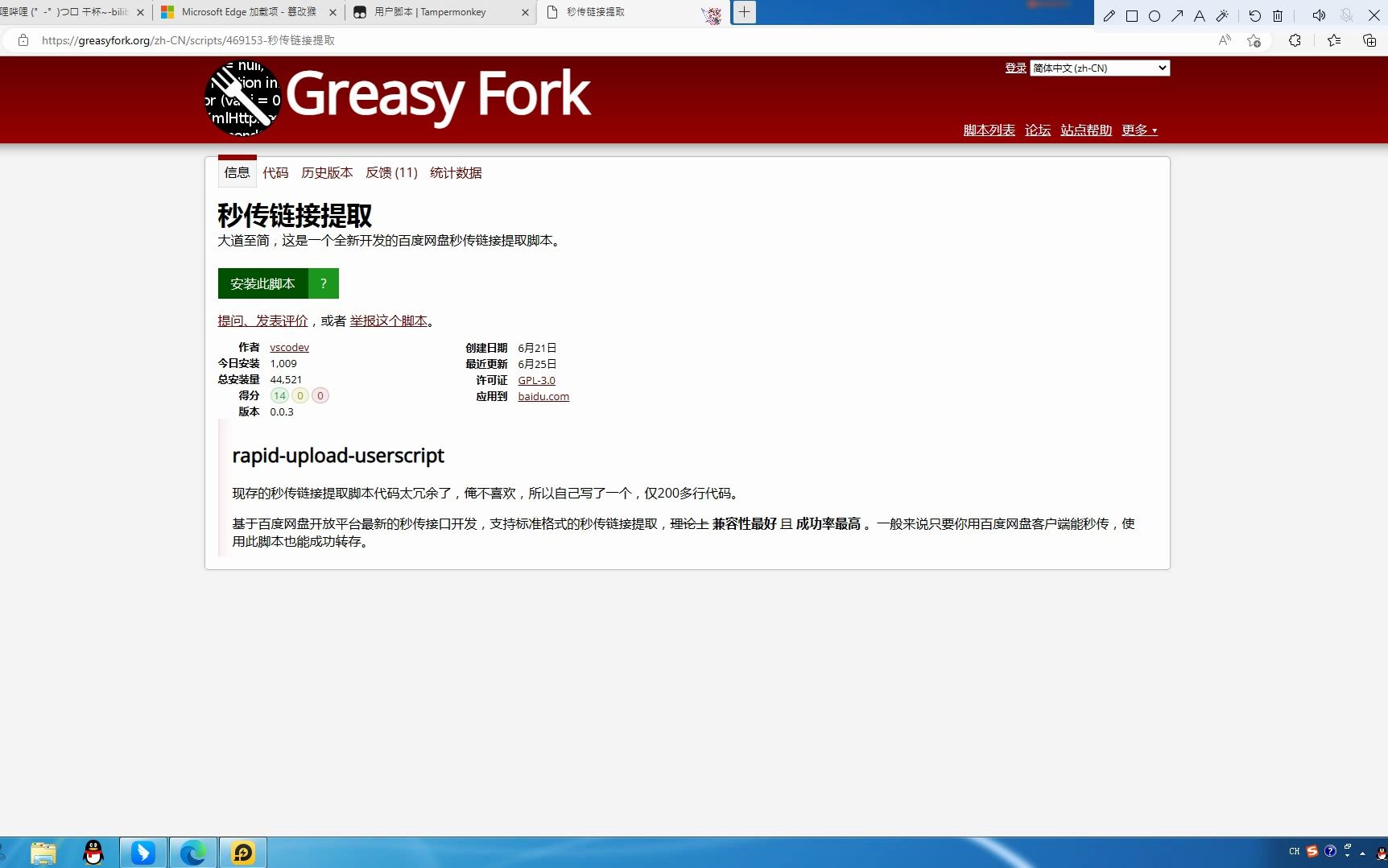1388x868 pixels.
Task: Select the 反馈 (11) tab
Action: (391, 173)
